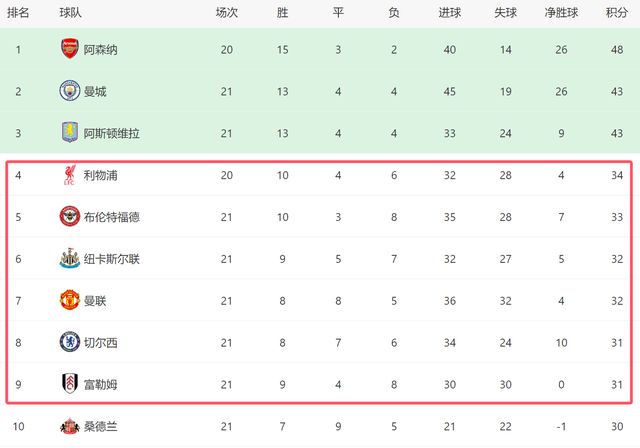The height and width of the screenshot is (448, 640).
Task: Click the 场次 column header
Action: pyautogui.click(x=227, y=13)
